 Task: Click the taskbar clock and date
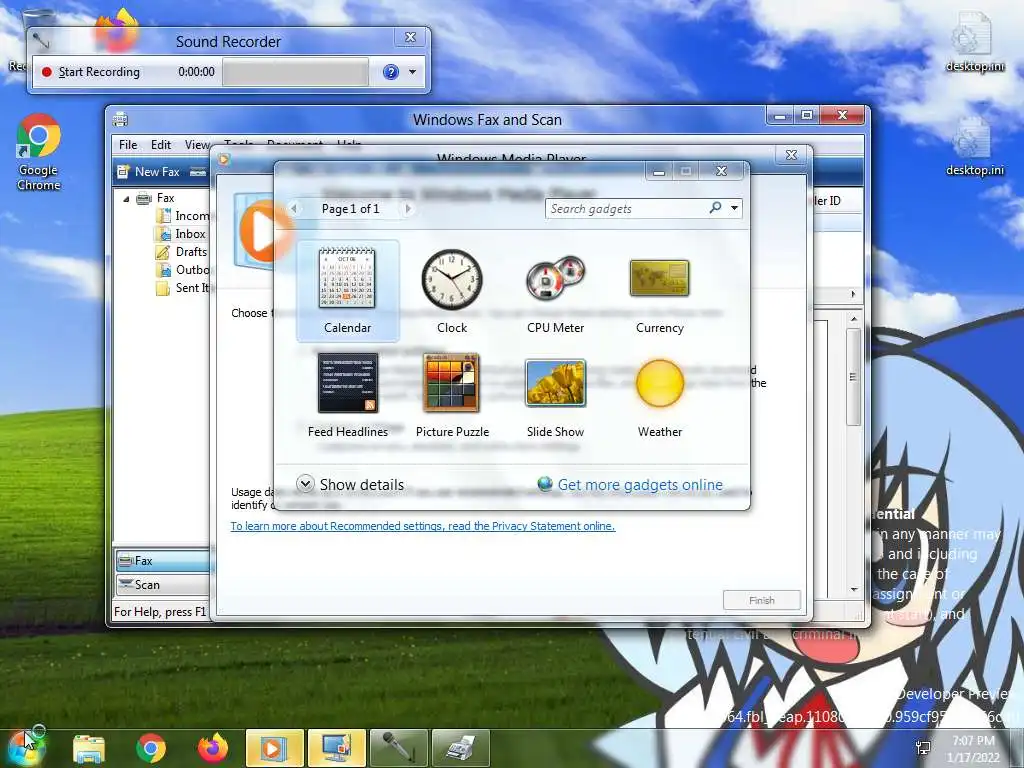point(974,749)
